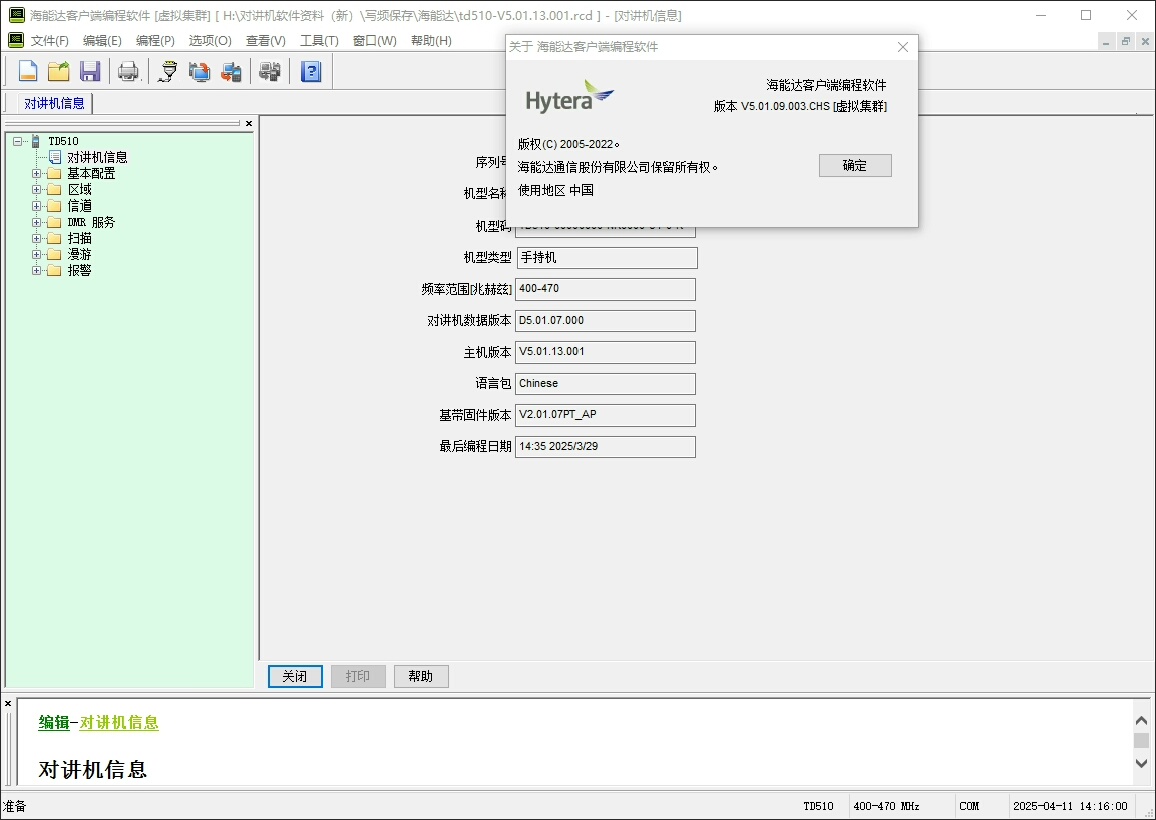Expand the 信道 tree node
The image size is (1156, 820).
tap(37, 206)
